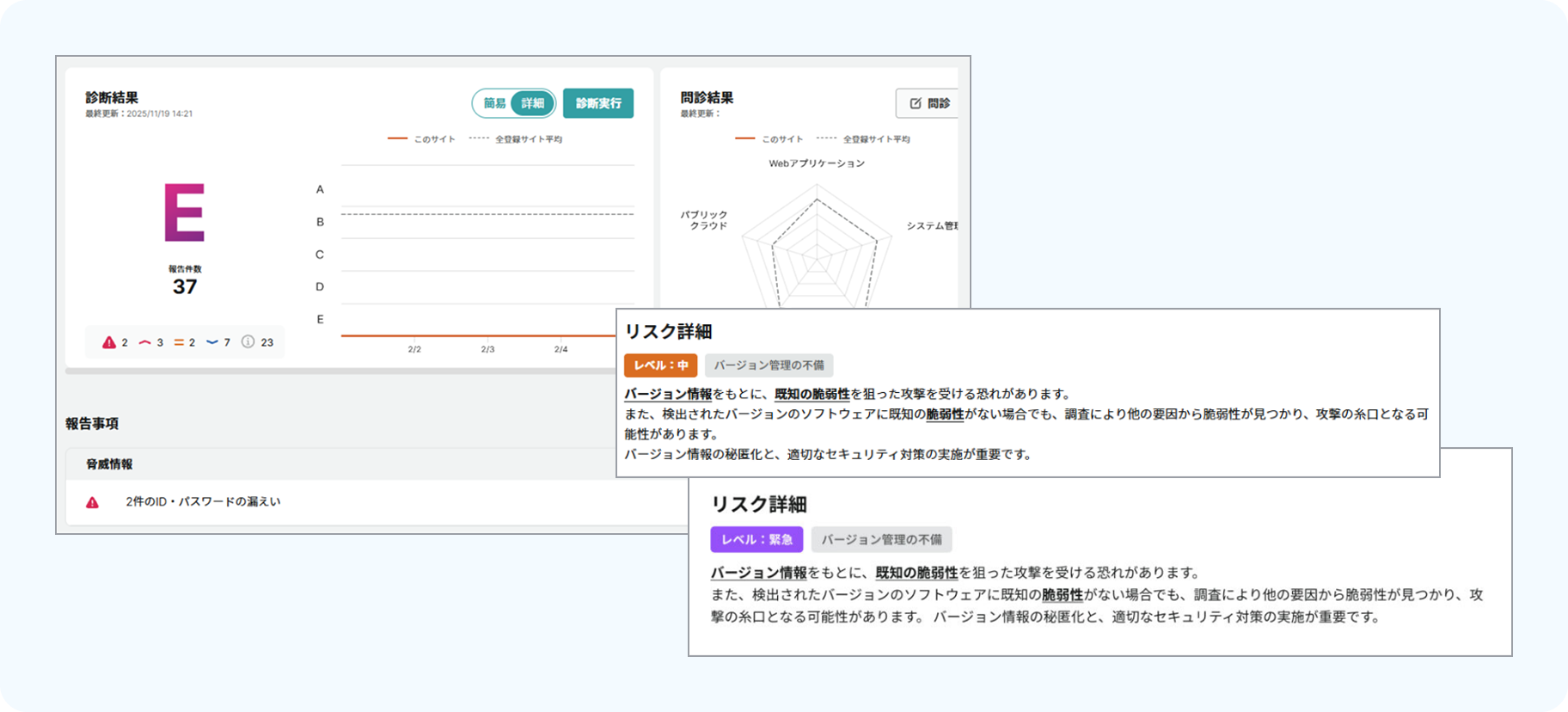Switch view toggle to 詳細
The image size is (1568, 712).
tap(533, 103)
